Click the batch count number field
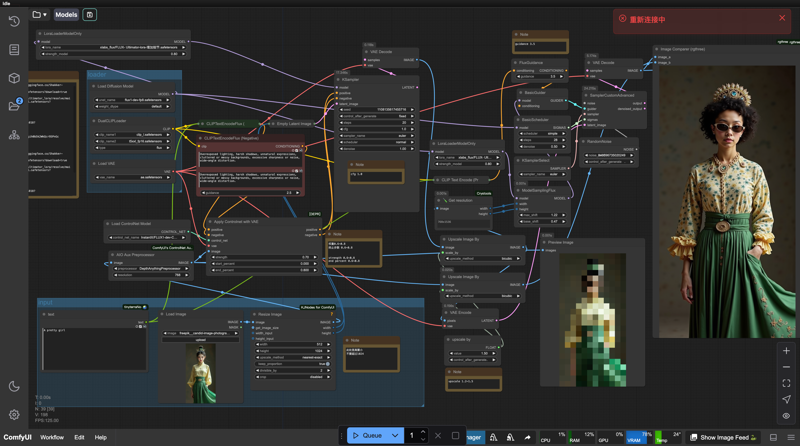Viewport: 800px width, 446px height. point(412,436)
